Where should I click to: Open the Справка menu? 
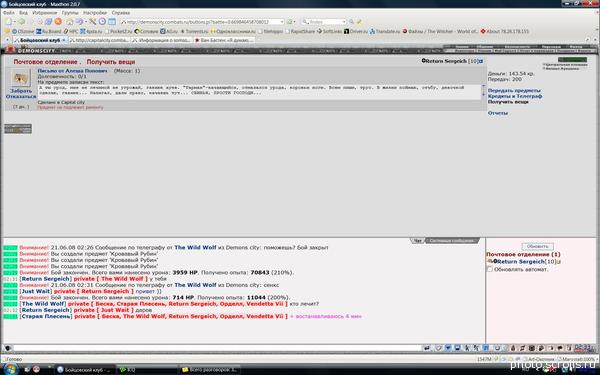pyautogui.click(x=121, y=13)
